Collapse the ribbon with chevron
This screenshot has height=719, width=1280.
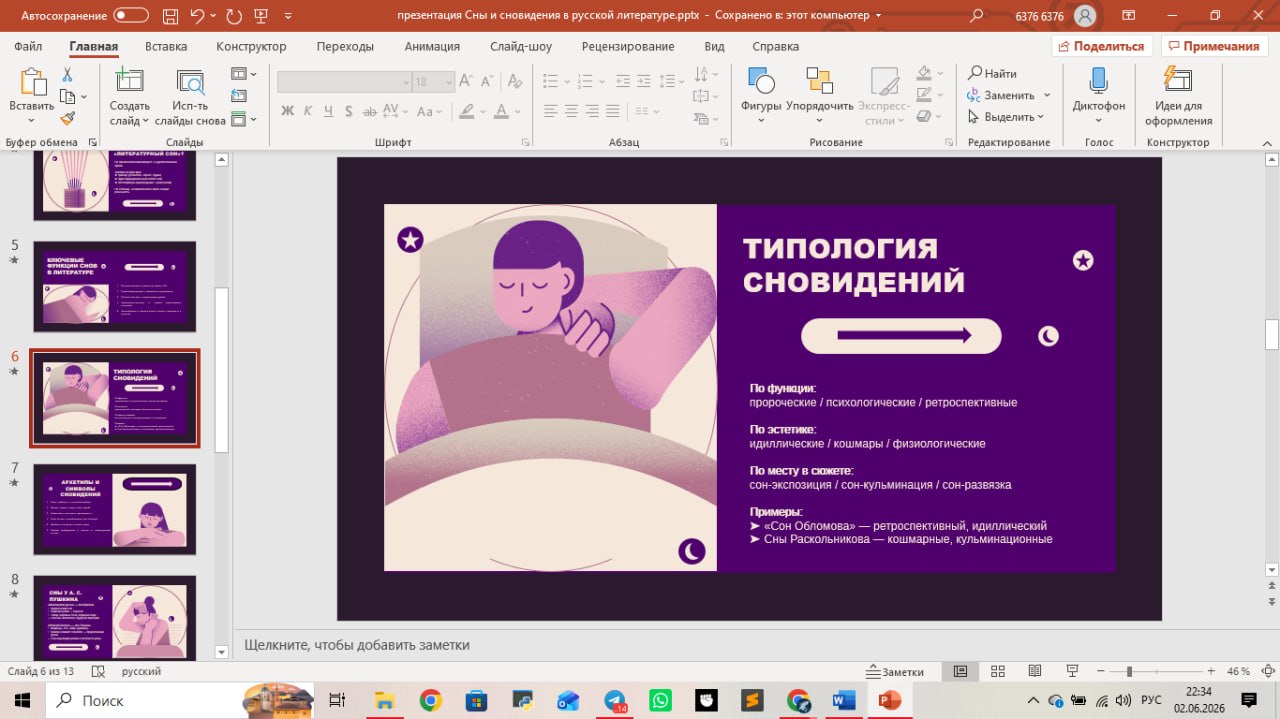1267,142
